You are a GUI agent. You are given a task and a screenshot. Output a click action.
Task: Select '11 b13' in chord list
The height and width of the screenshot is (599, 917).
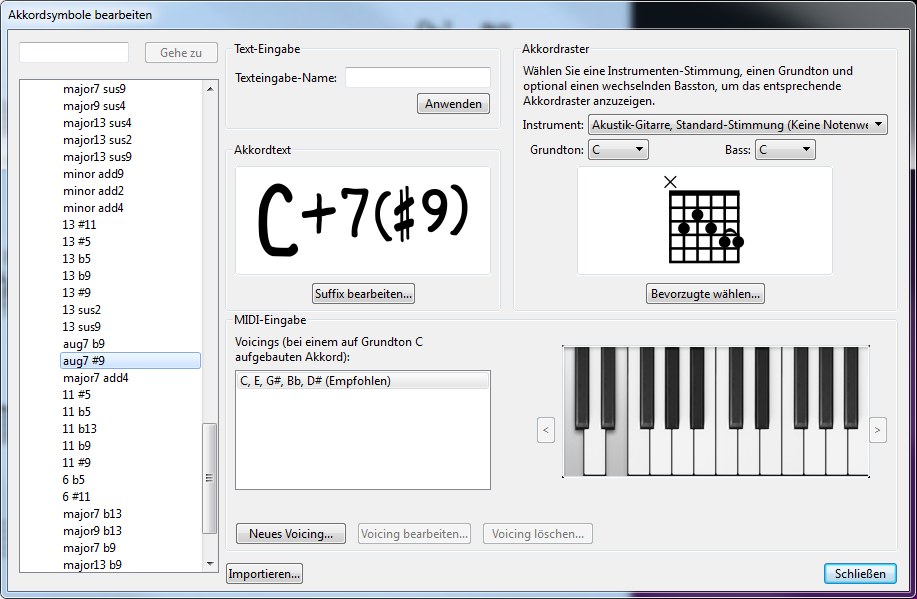(x=80, y=428)
